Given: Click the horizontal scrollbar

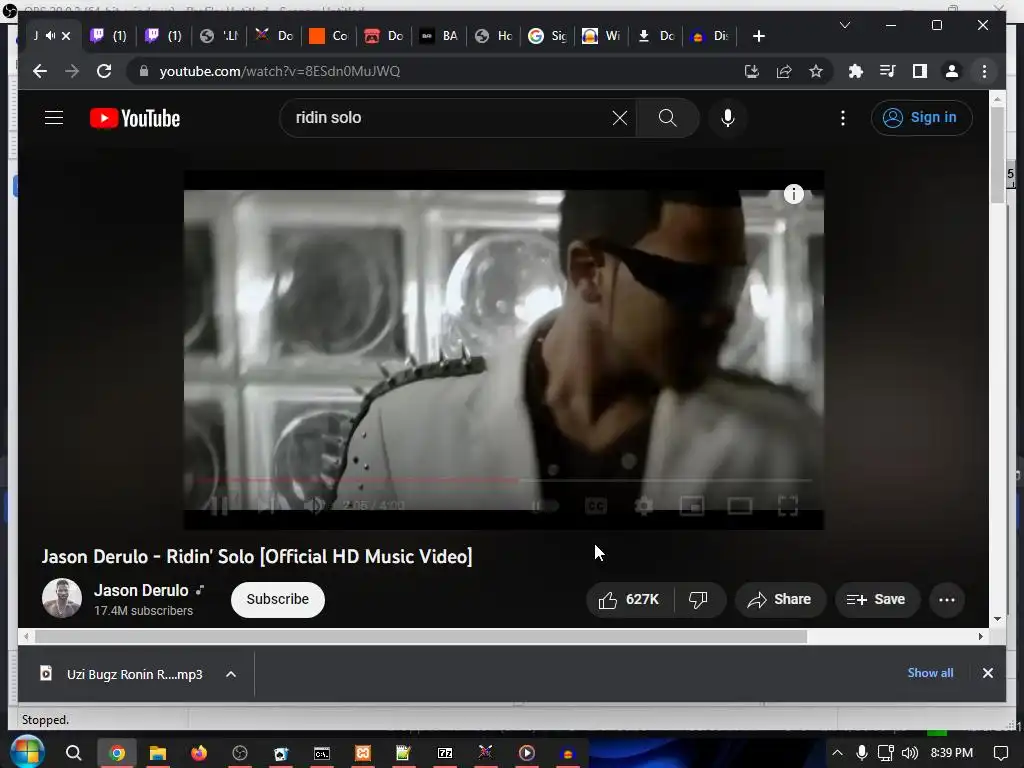Looking at the screenshot, I should [421, 637].
